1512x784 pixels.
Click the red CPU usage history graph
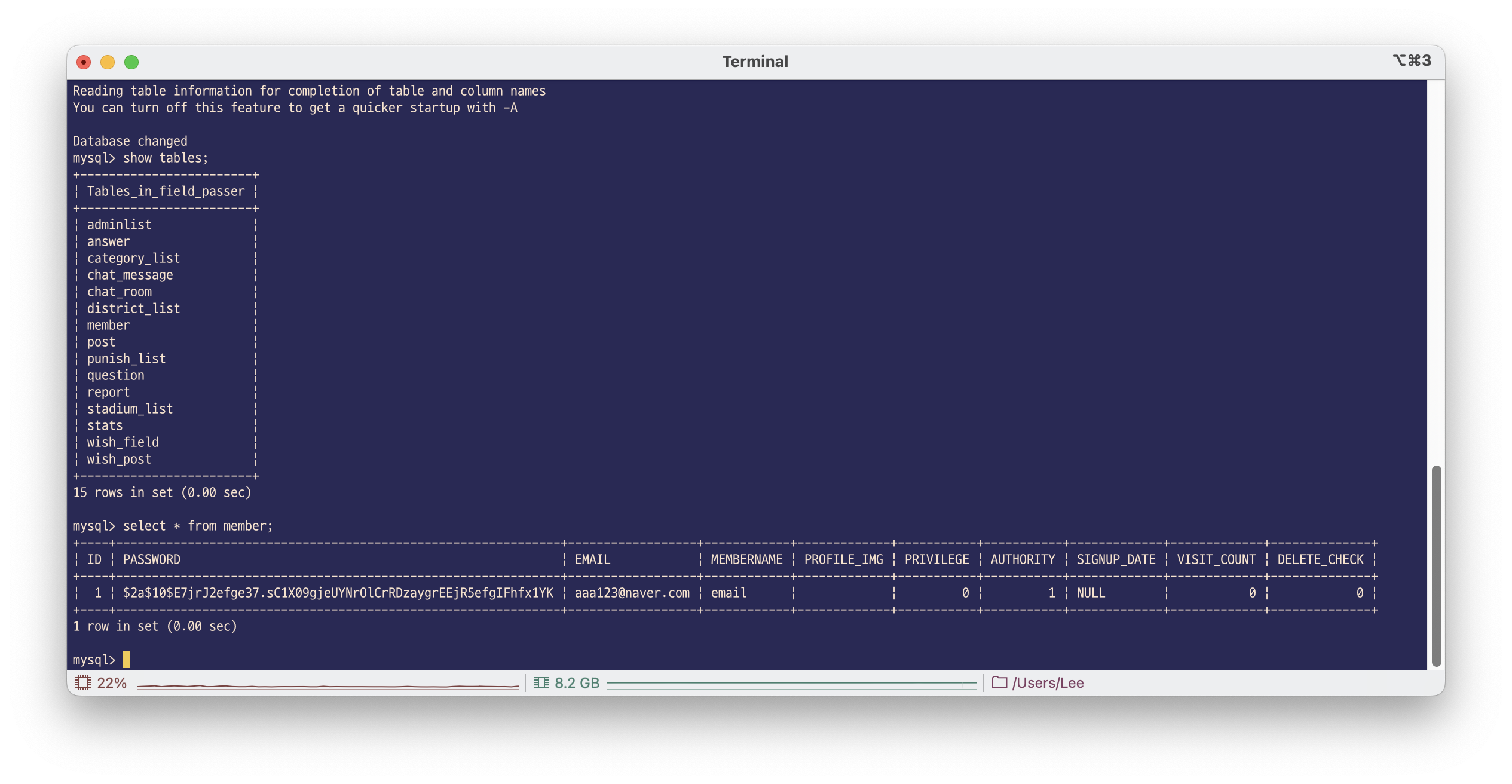tap(328, 686)
